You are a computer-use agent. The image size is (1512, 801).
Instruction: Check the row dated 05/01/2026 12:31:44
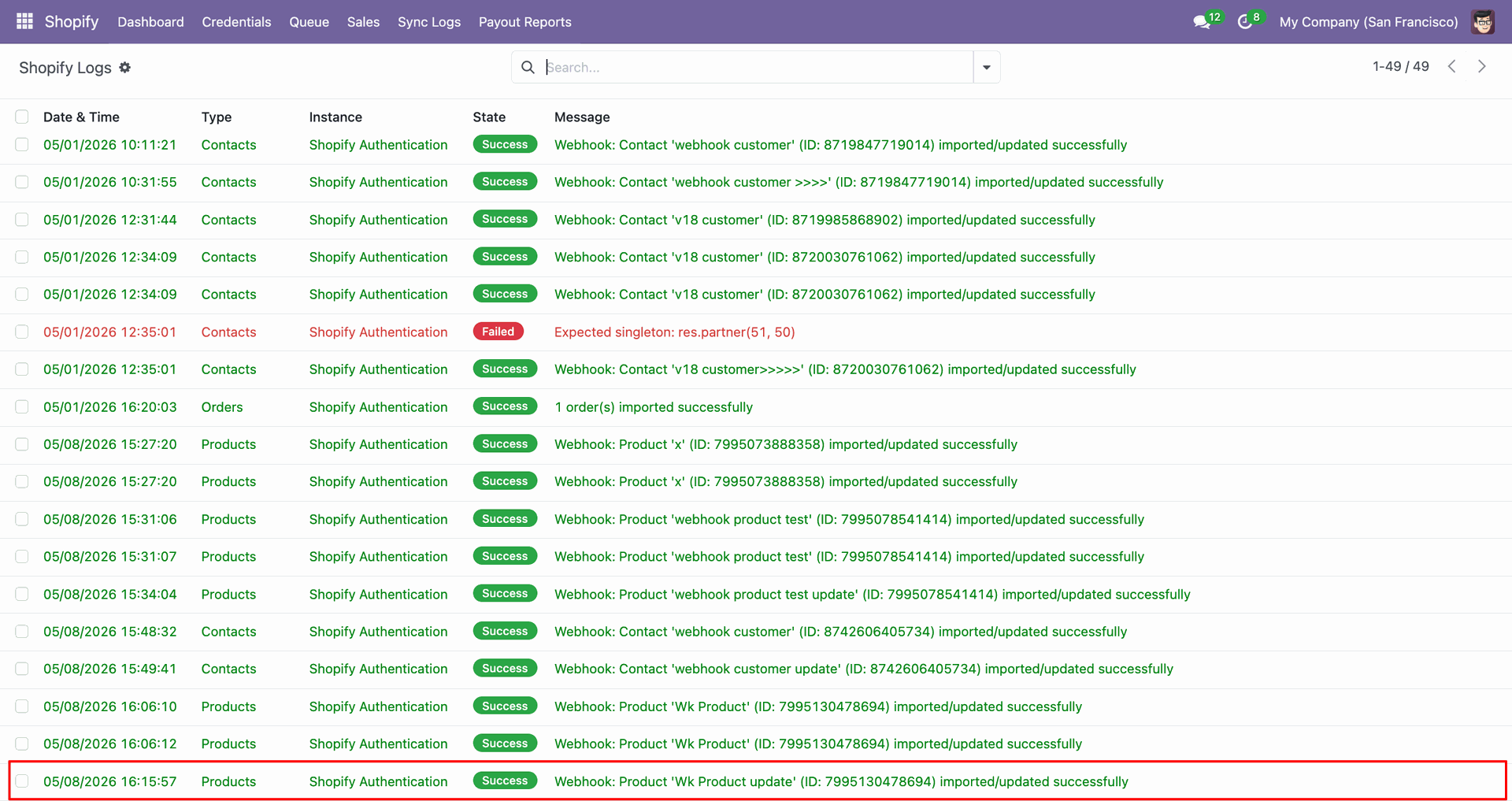pos(22,220)
